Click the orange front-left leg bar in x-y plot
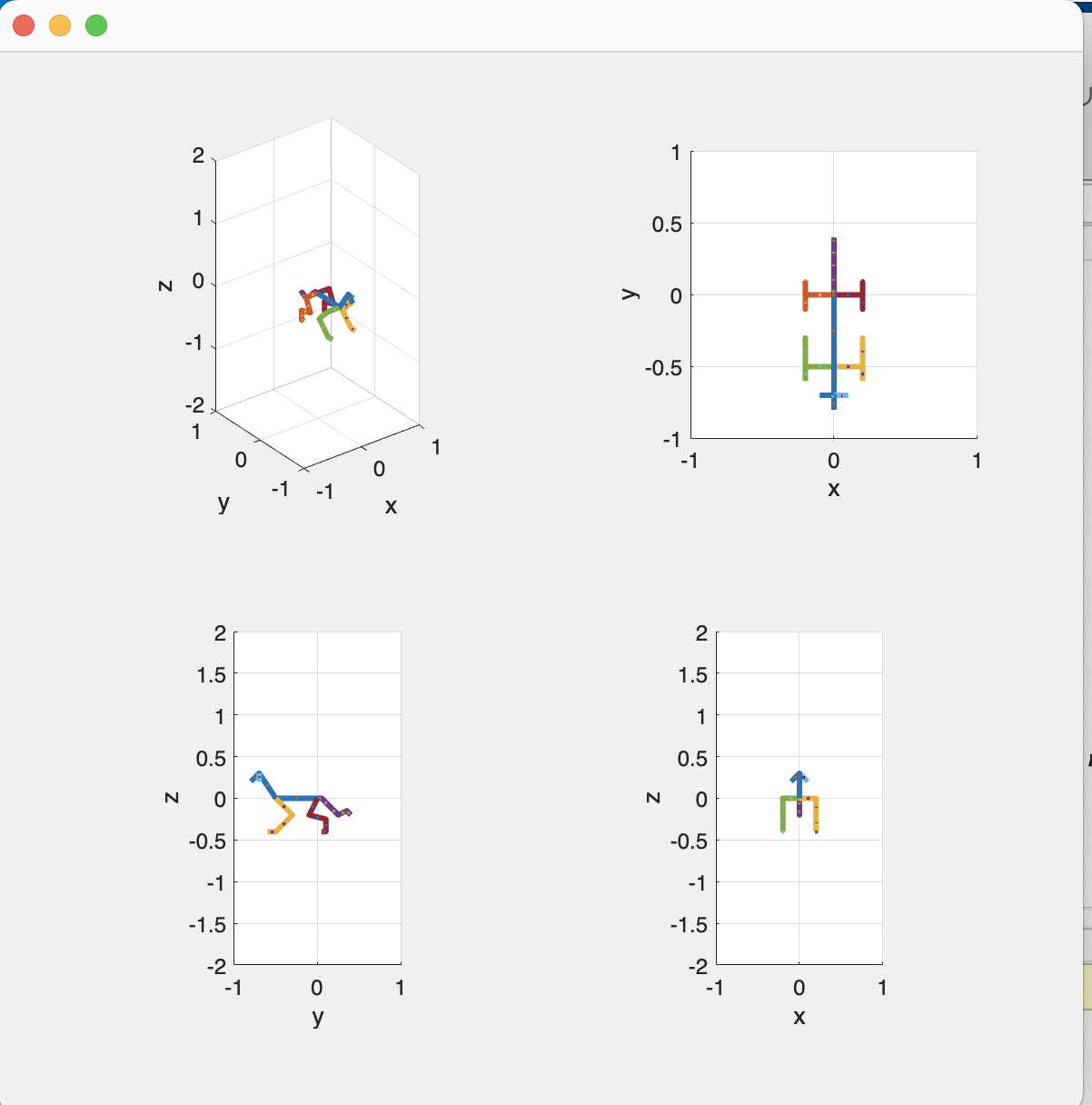The image size is (1092, 1105). tap(818, 294)
